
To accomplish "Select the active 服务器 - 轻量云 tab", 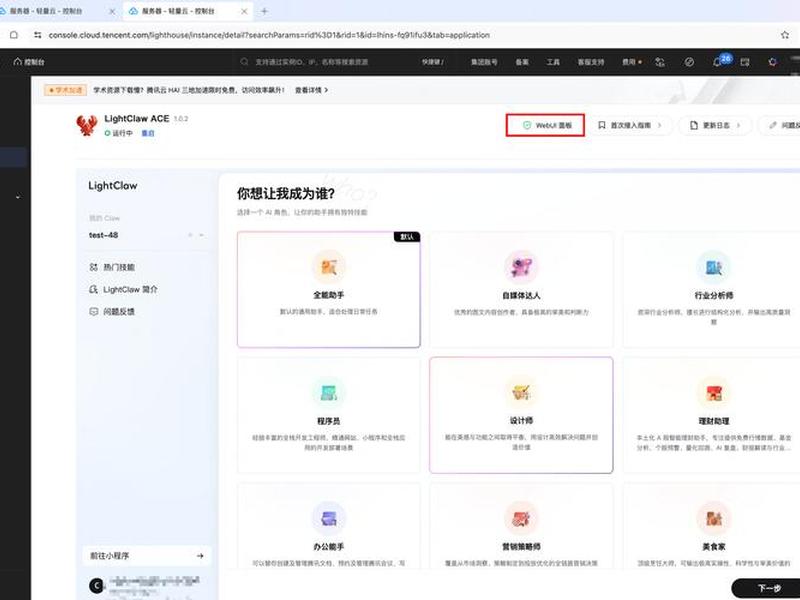I will pos(188,11).
